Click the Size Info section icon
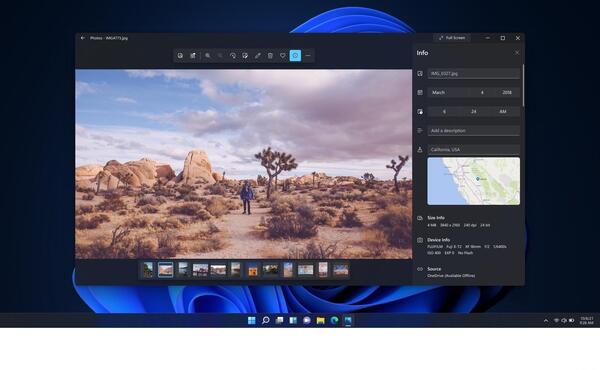The height and width of the screenshot is (370, 600). [x=420, y=218]
